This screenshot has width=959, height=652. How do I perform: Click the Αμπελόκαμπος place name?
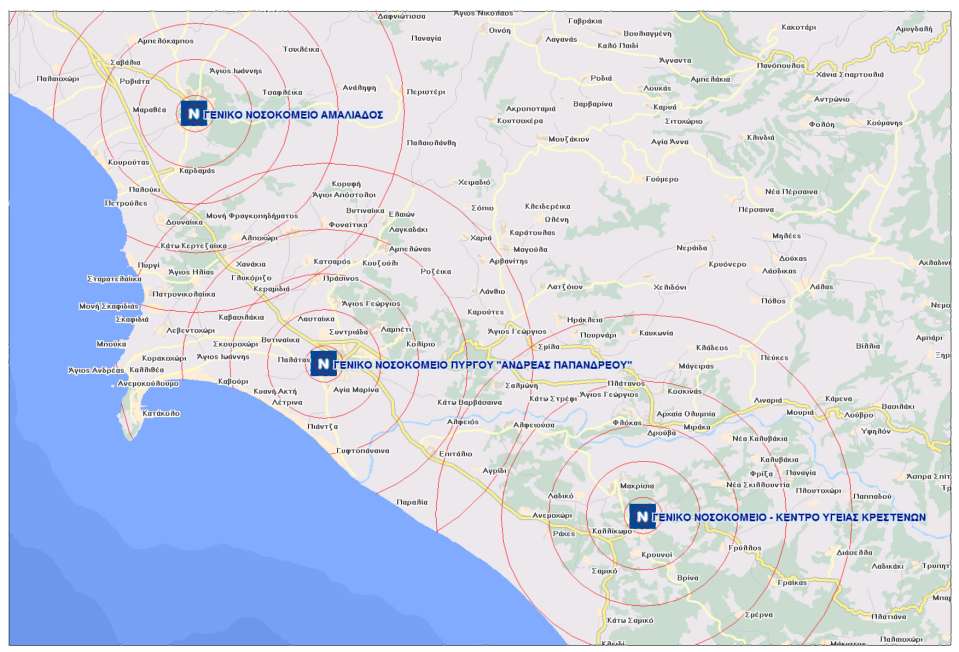coord(165,41)
